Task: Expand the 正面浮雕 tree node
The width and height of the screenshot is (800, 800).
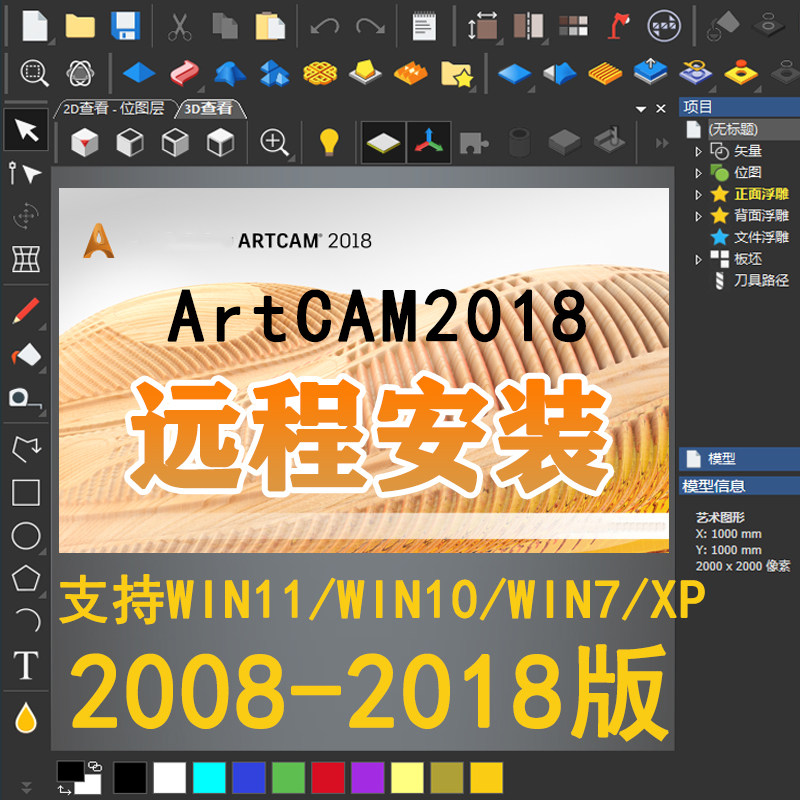Action: (x=698, y=194)
